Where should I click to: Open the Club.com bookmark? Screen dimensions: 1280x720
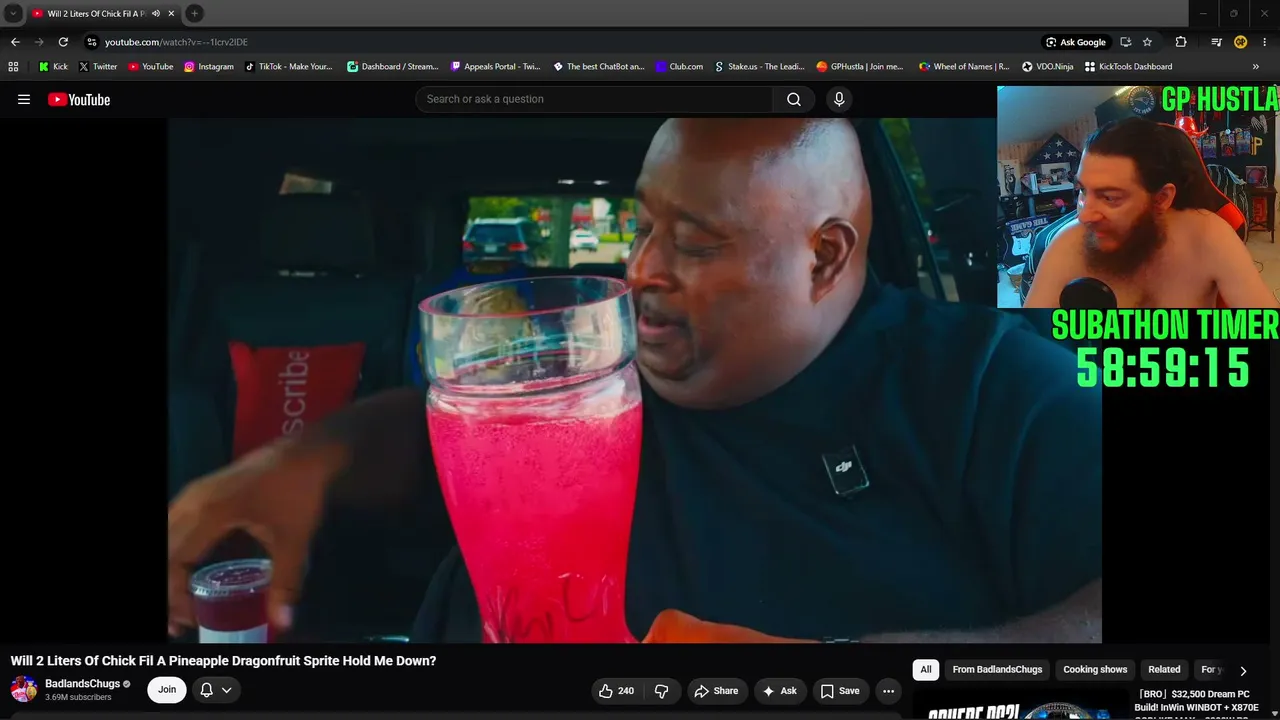pos(680,67)
